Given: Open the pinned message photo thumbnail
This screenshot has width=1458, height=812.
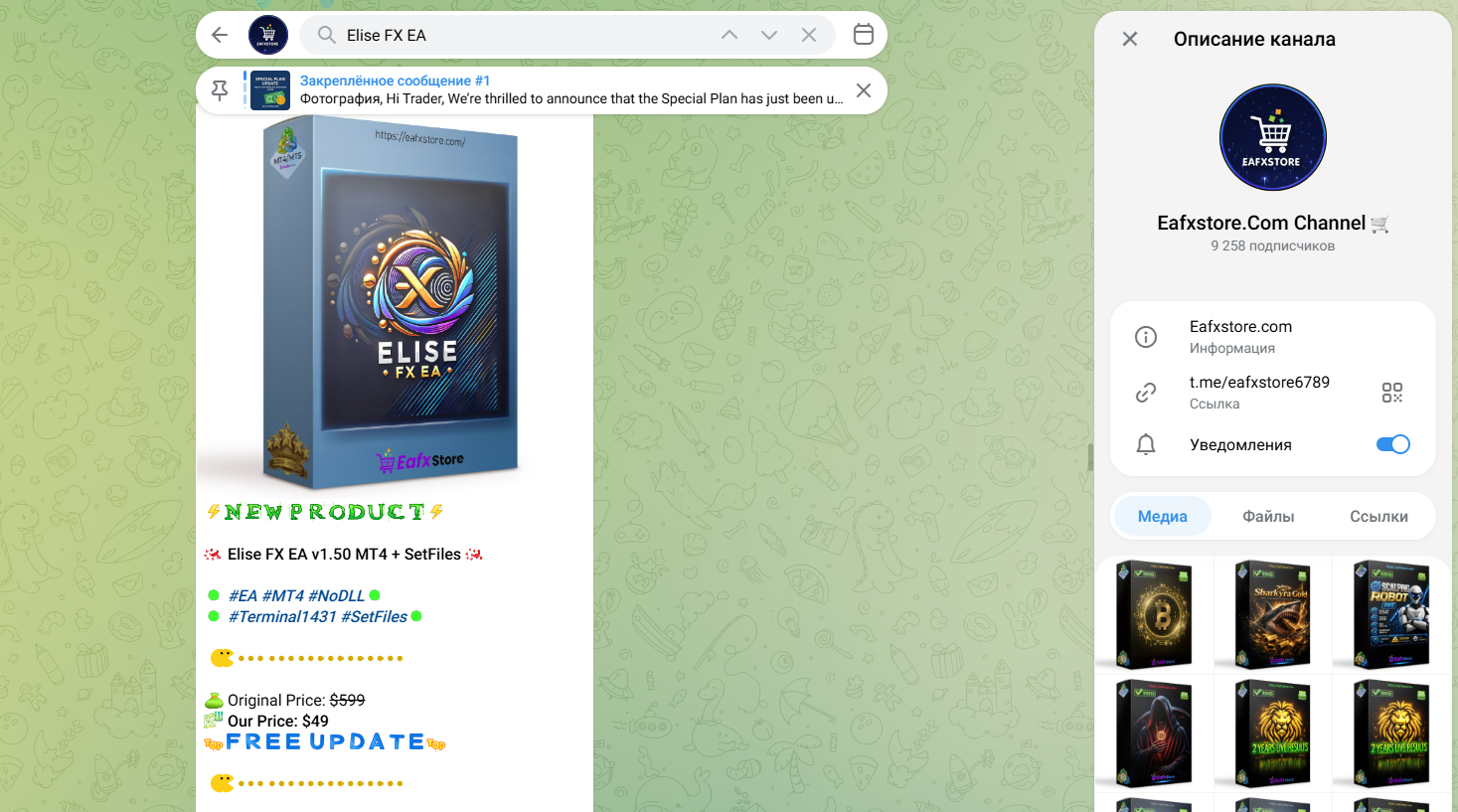Looking at the screenshot, I should [x=270, y=90].
